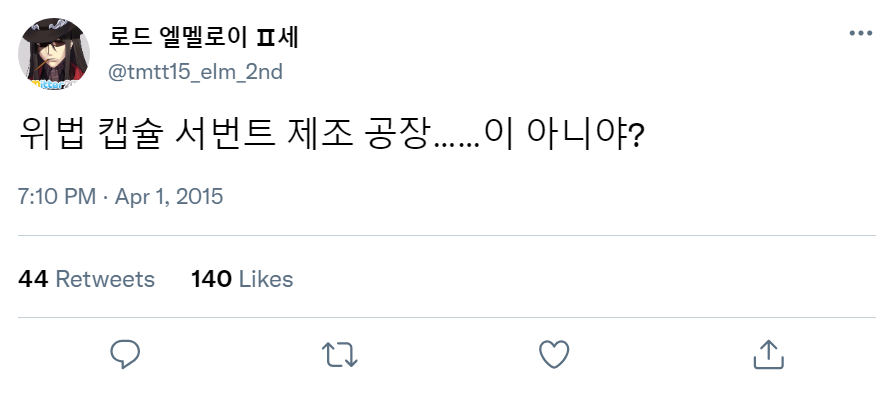Click the Apr 1, 2015 date
894x409 pixels.
pos(169,196)
